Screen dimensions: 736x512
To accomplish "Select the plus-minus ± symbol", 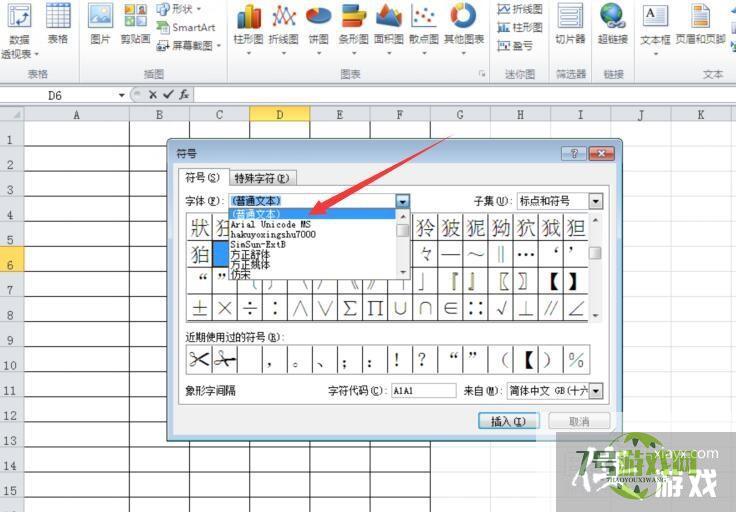I will [199, 308].
